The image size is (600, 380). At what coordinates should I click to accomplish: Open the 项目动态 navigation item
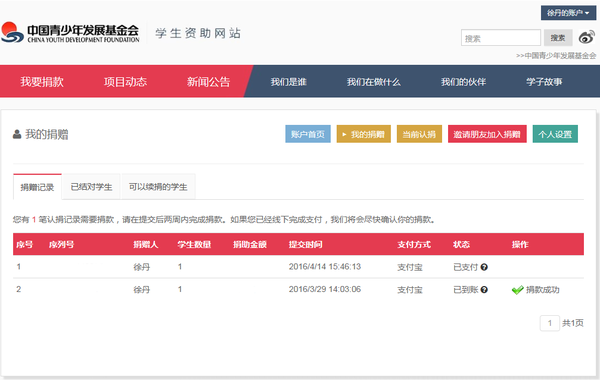(x=126, y=82)
